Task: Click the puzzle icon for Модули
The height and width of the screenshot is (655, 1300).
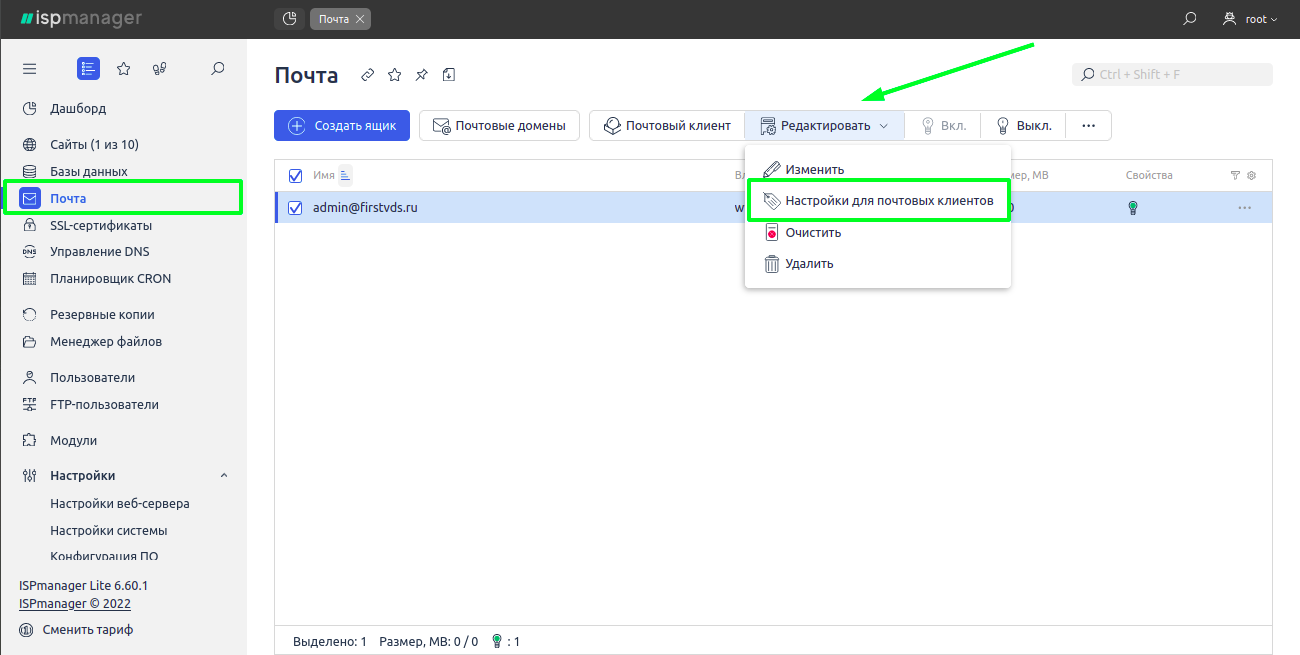Action: click(x=30, y=440)
